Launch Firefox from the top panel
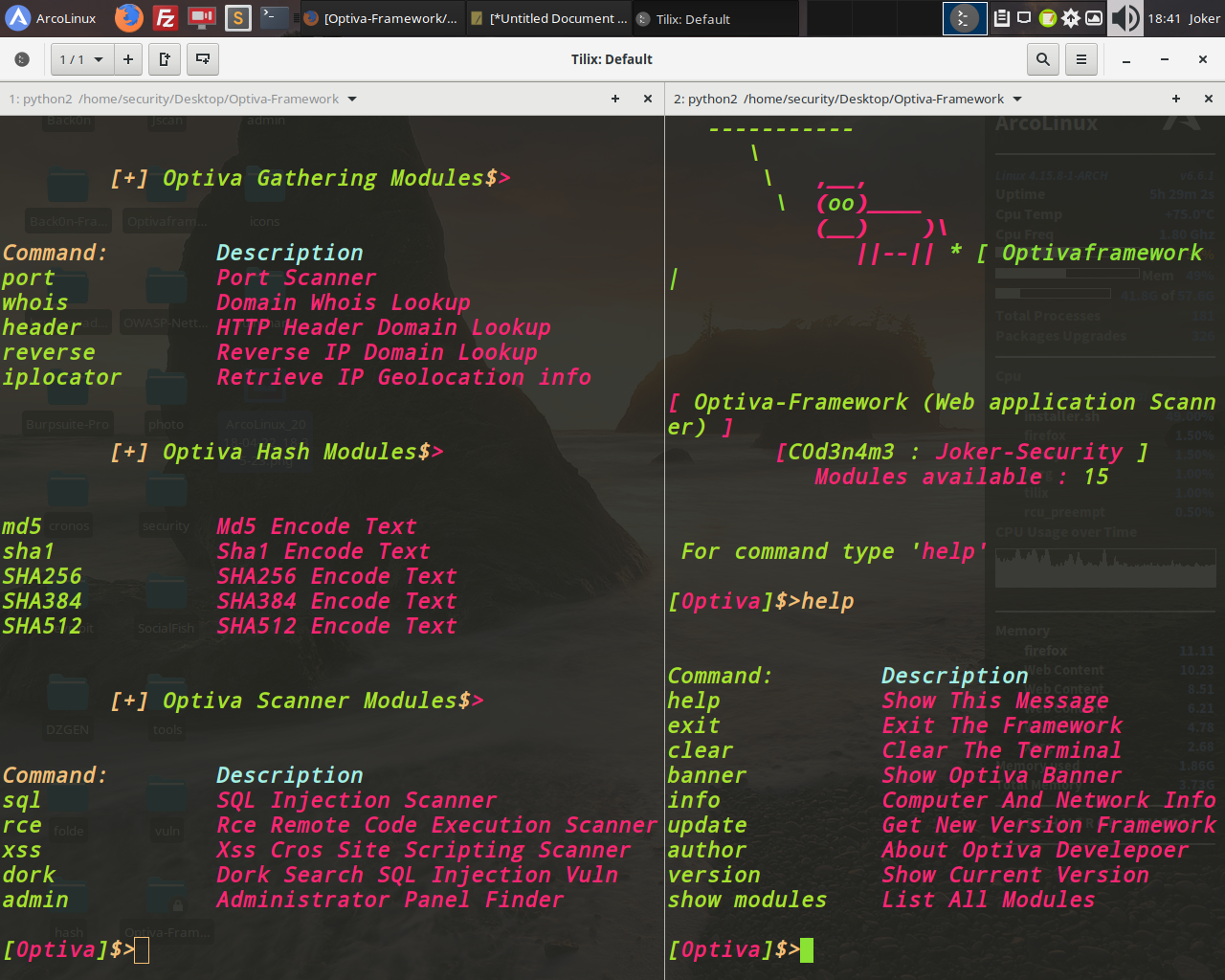Image resolution: width=1225 pixels, height=980 pixels. pyautogui.click(x=129, y=17)
